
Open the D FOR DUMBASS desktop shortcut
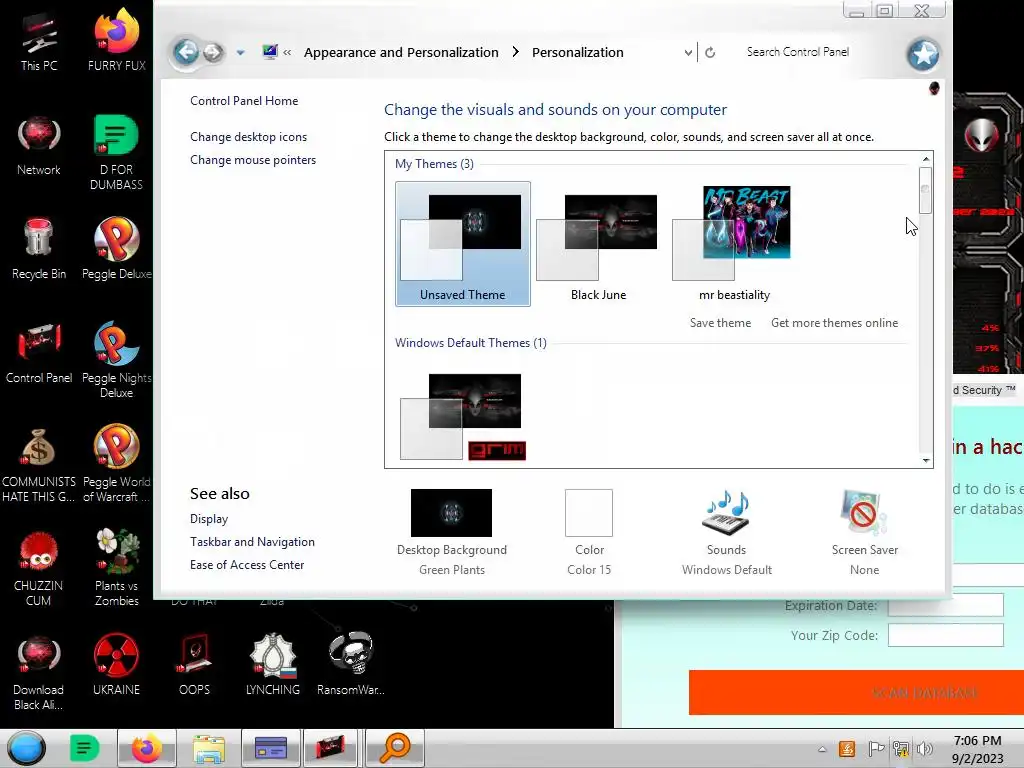click(x=116, y=152)
